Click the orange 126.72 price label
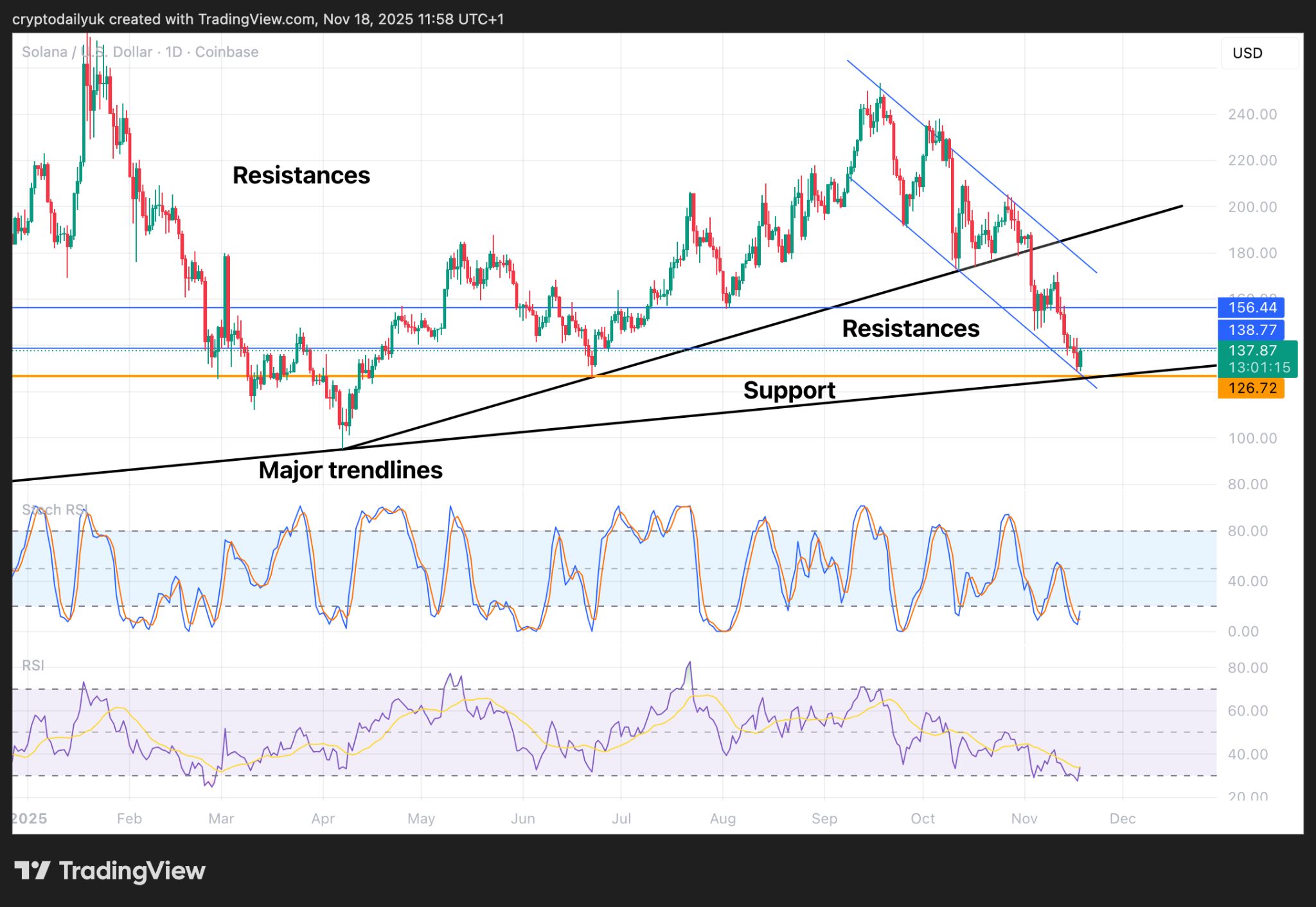Image resolution: width=1316 pixels, height=907 pixels. click(1250, 388)
